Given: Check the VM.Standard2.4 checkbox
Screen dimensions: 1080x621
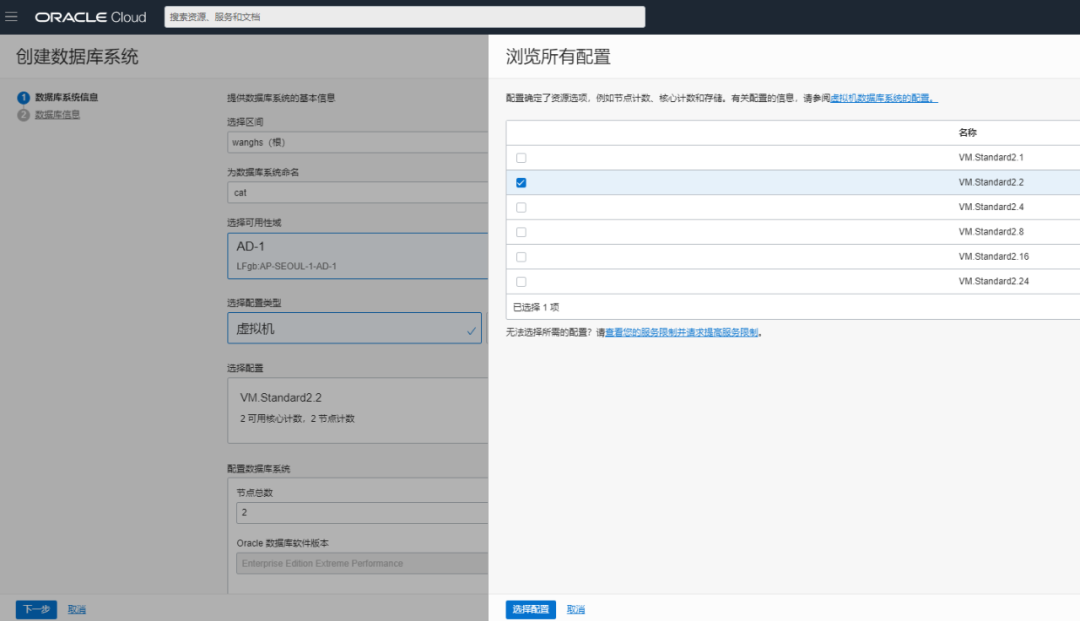Looking at the screenshot, I should coord(521,207).
